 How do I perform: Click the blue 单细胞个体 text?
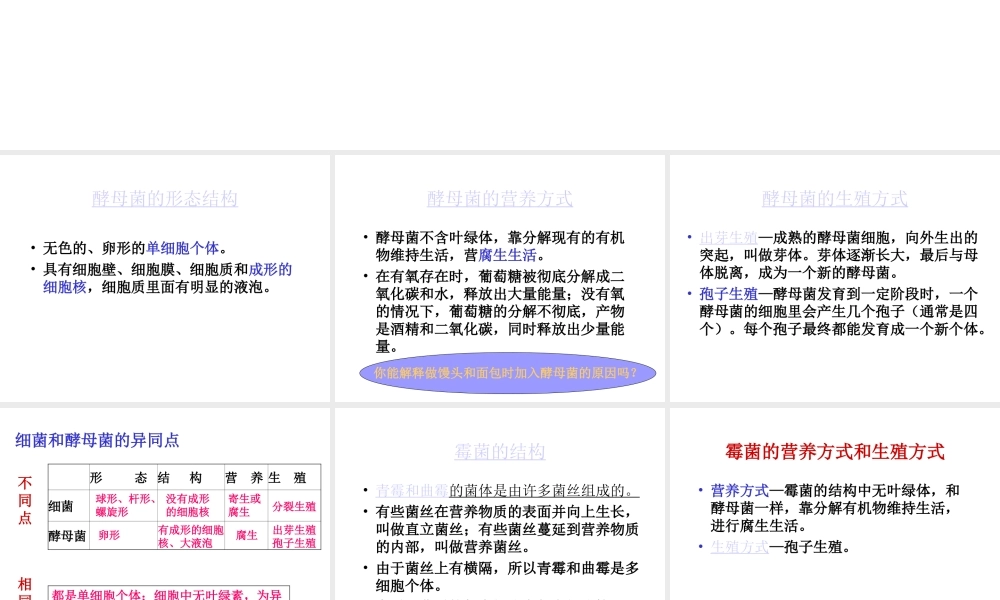182,248
